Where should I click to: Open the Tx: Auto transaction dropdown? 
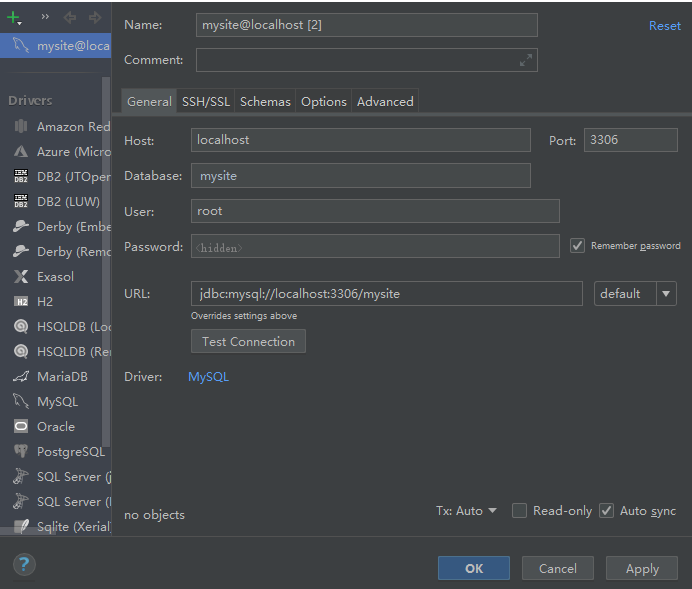click(466, 511)
